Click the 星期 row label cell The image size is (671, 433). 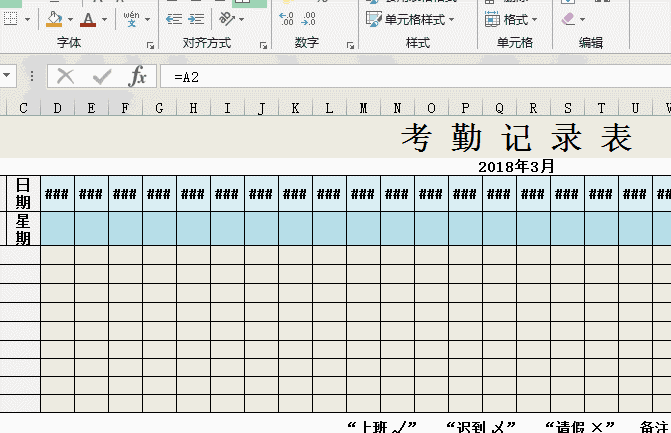[x=23, y=228]
